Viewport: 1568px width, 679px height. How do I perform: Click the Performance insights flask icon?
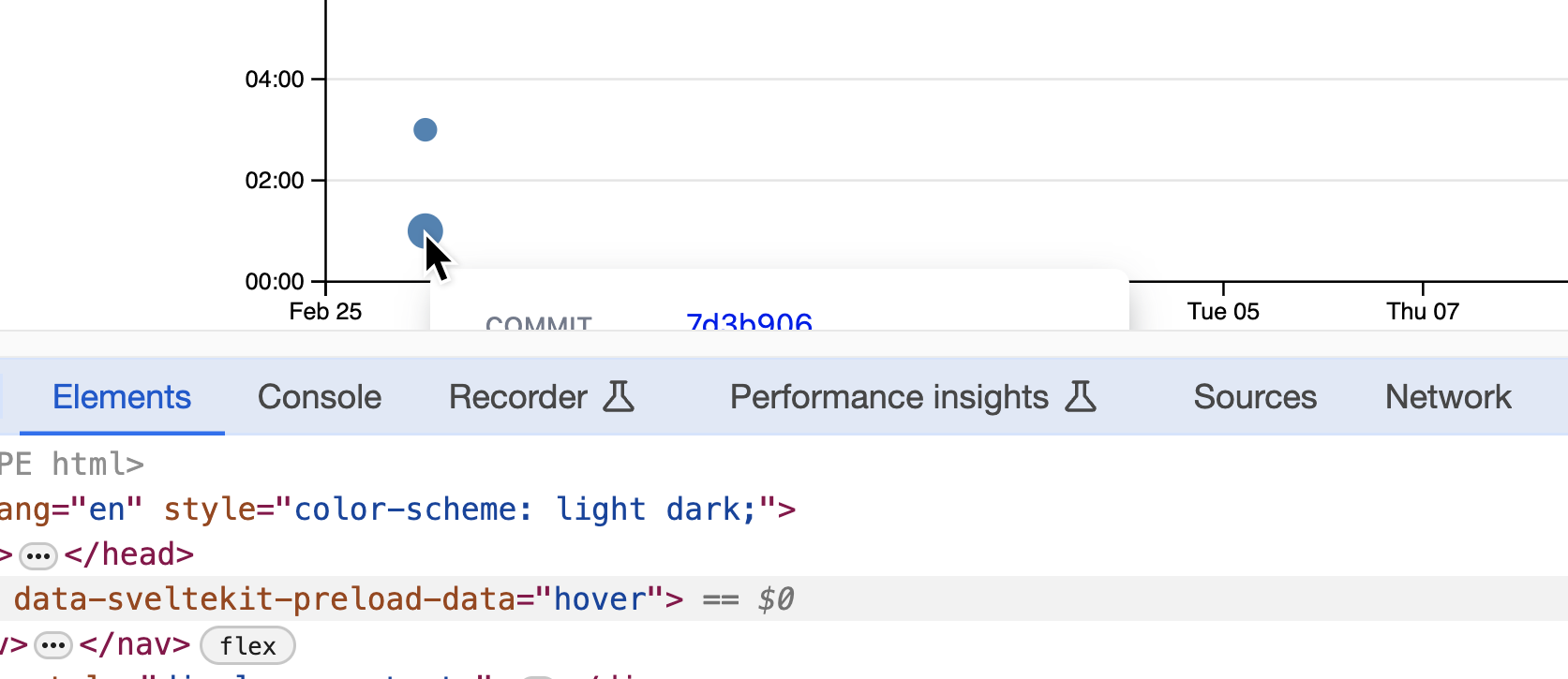[1081, 397]
